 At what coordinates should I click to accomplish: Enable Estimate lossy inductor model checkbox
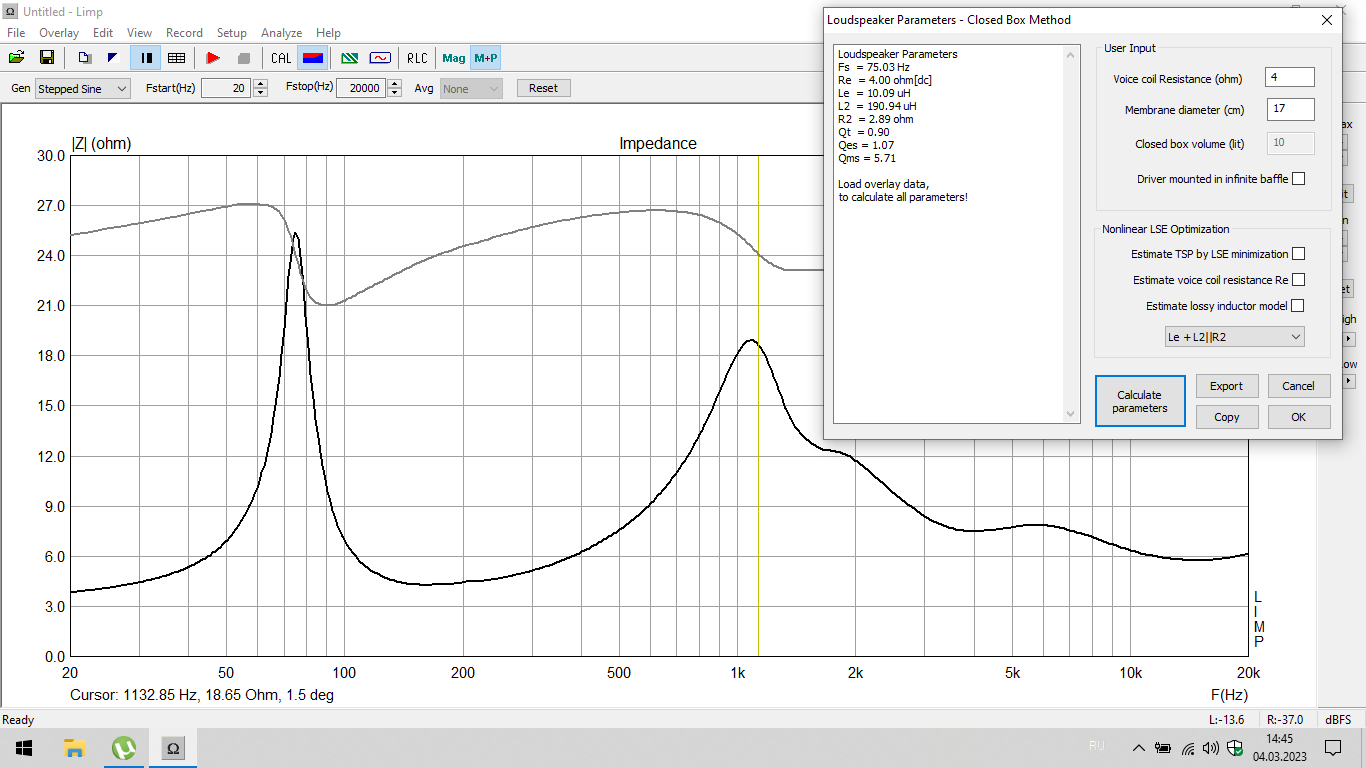click(1298, 306)
